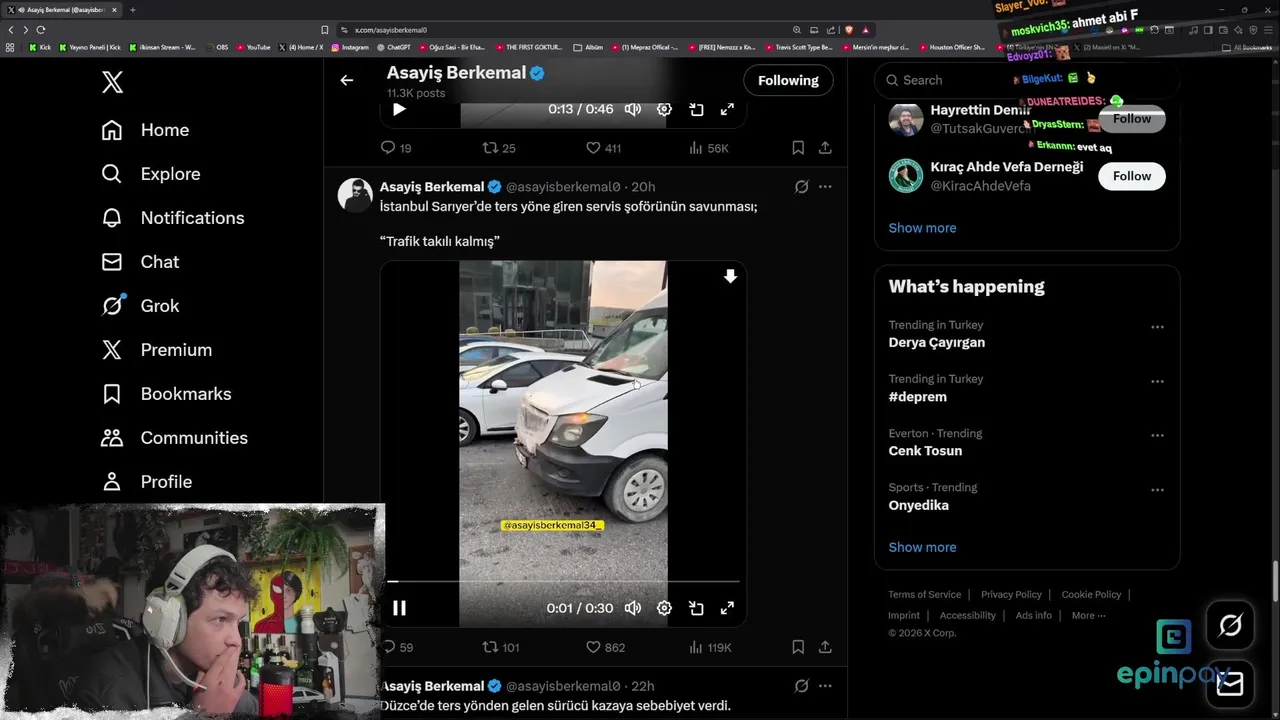The height and width of the screenshot is (720, 1280).
Task: Open Bookmarks in sidebar
Action: (x=166, y=394)
